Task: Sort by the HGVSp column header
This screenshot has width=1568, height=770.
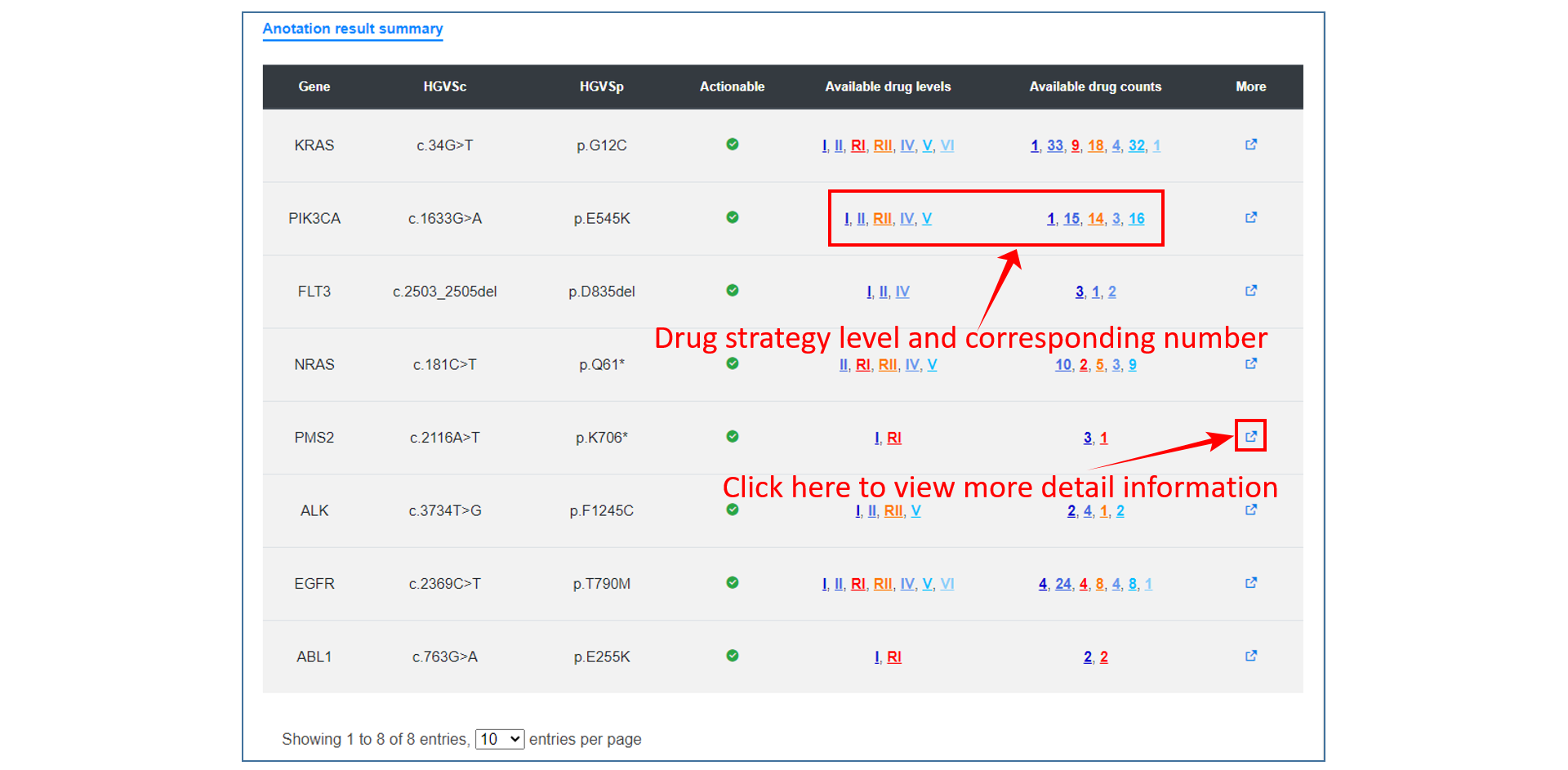Action: pos(602,87)
